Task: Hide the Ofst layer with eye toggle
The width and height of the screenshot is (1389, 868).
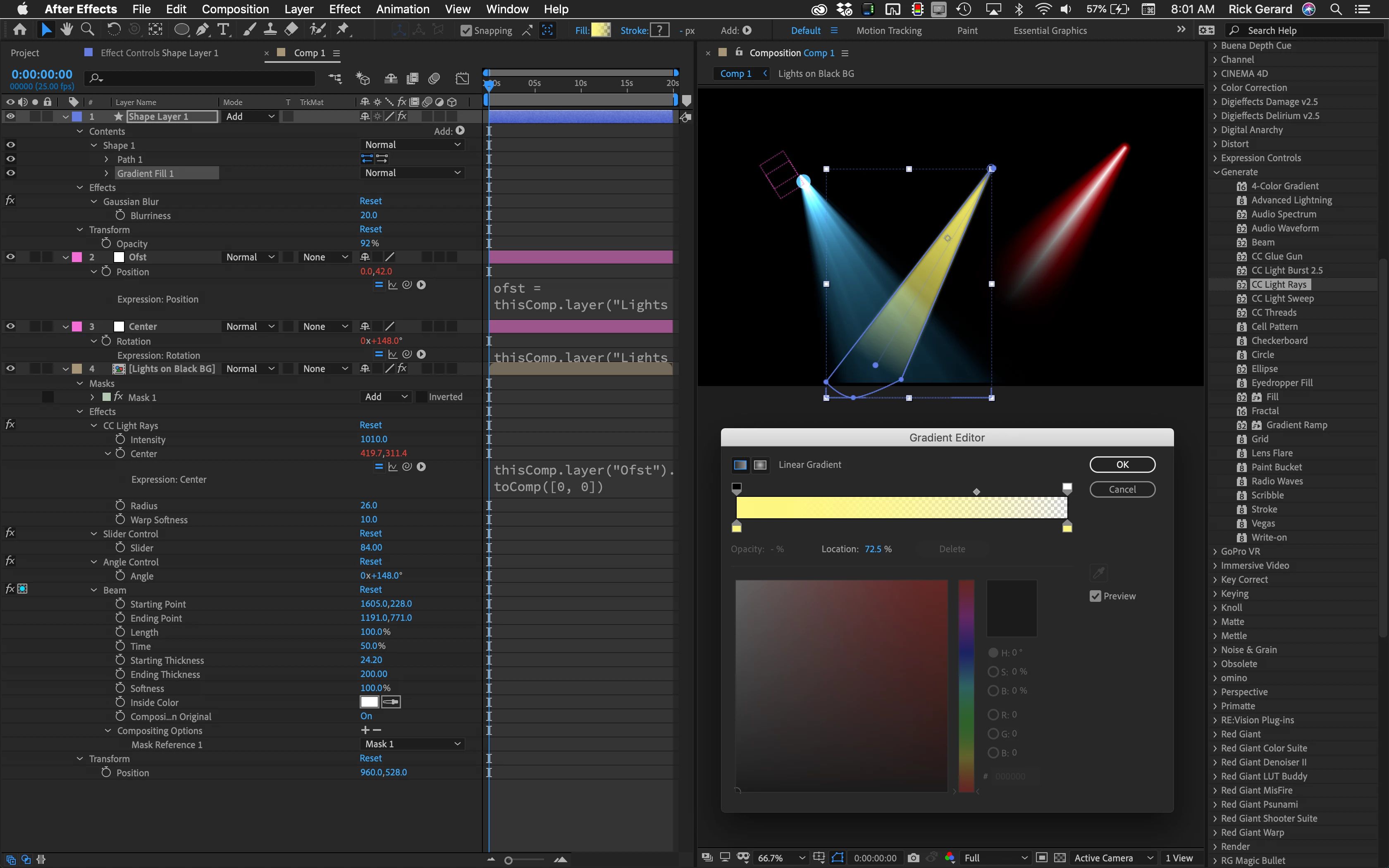Action: tap(10, 257)
